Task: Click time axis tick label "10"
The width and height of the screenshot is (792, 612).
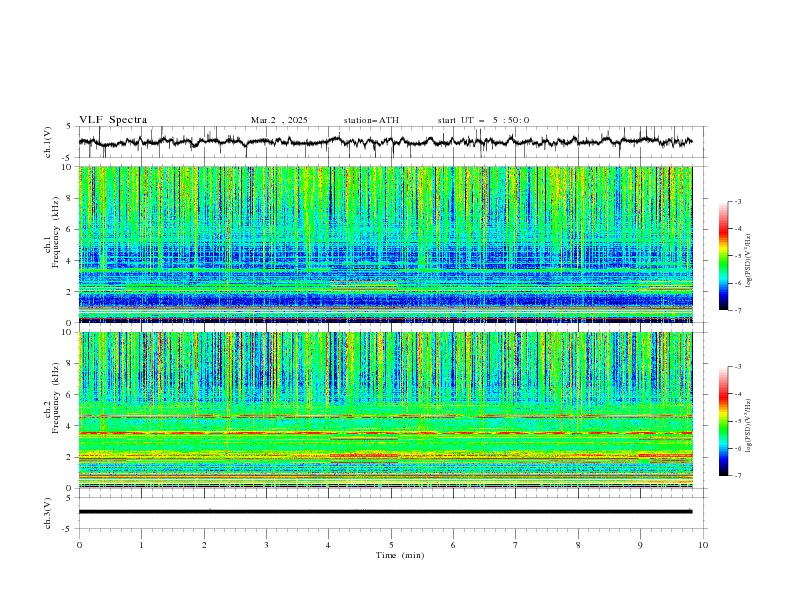Action: click(x=703, y=545)
